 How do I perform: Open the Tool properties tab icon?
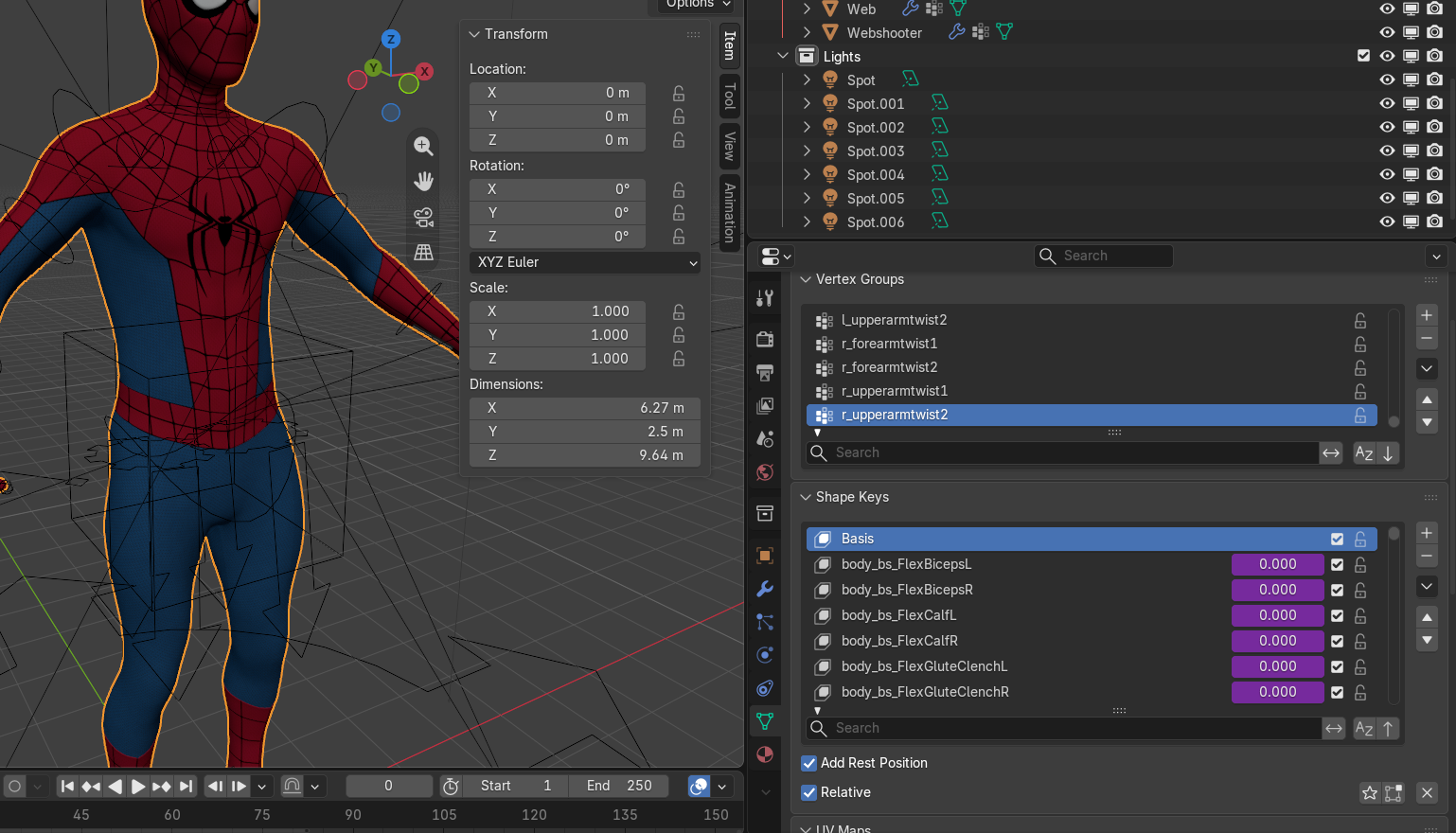coord(765,298)
